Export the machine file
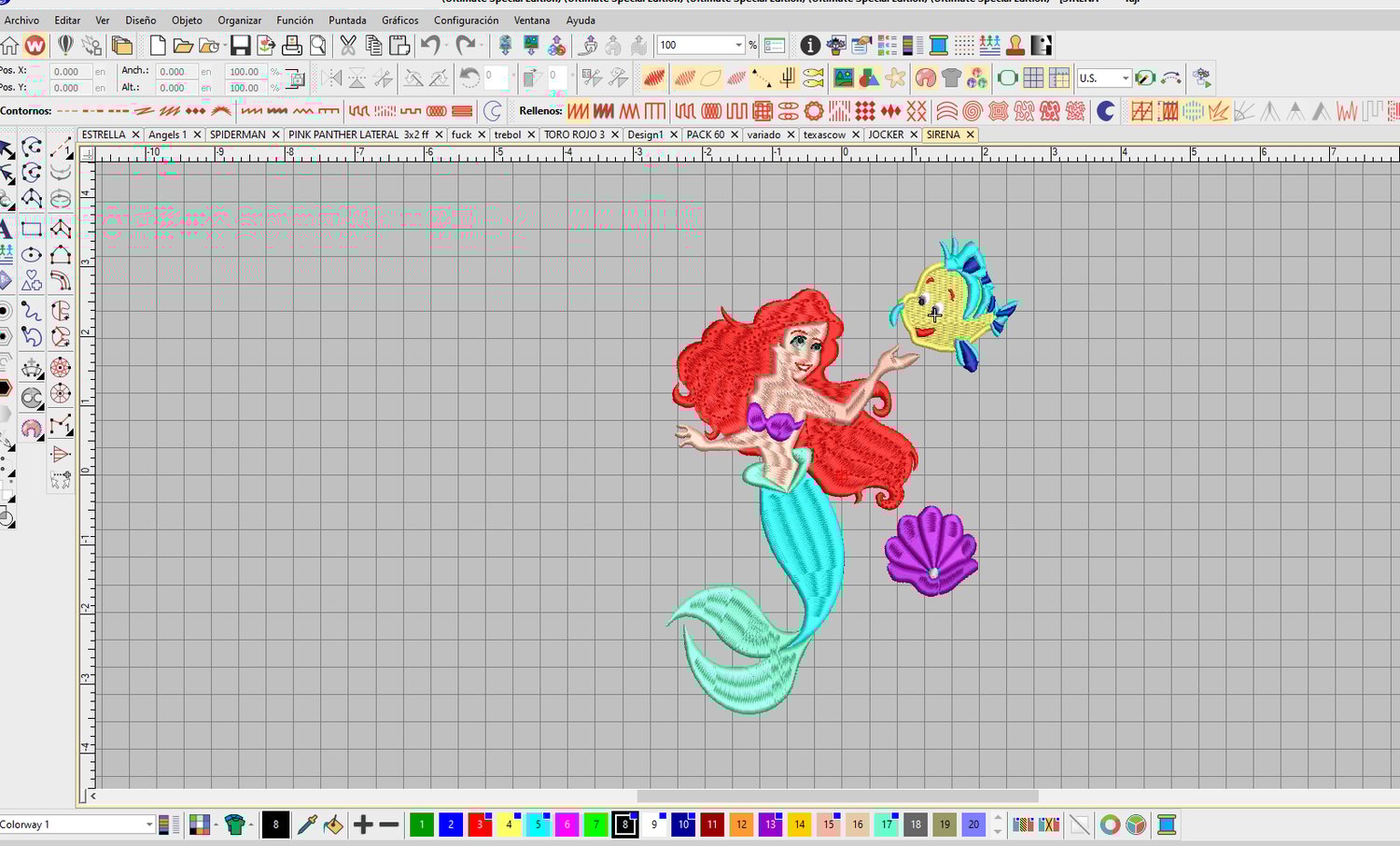The image size is (1400, 846). click(266, 45)
